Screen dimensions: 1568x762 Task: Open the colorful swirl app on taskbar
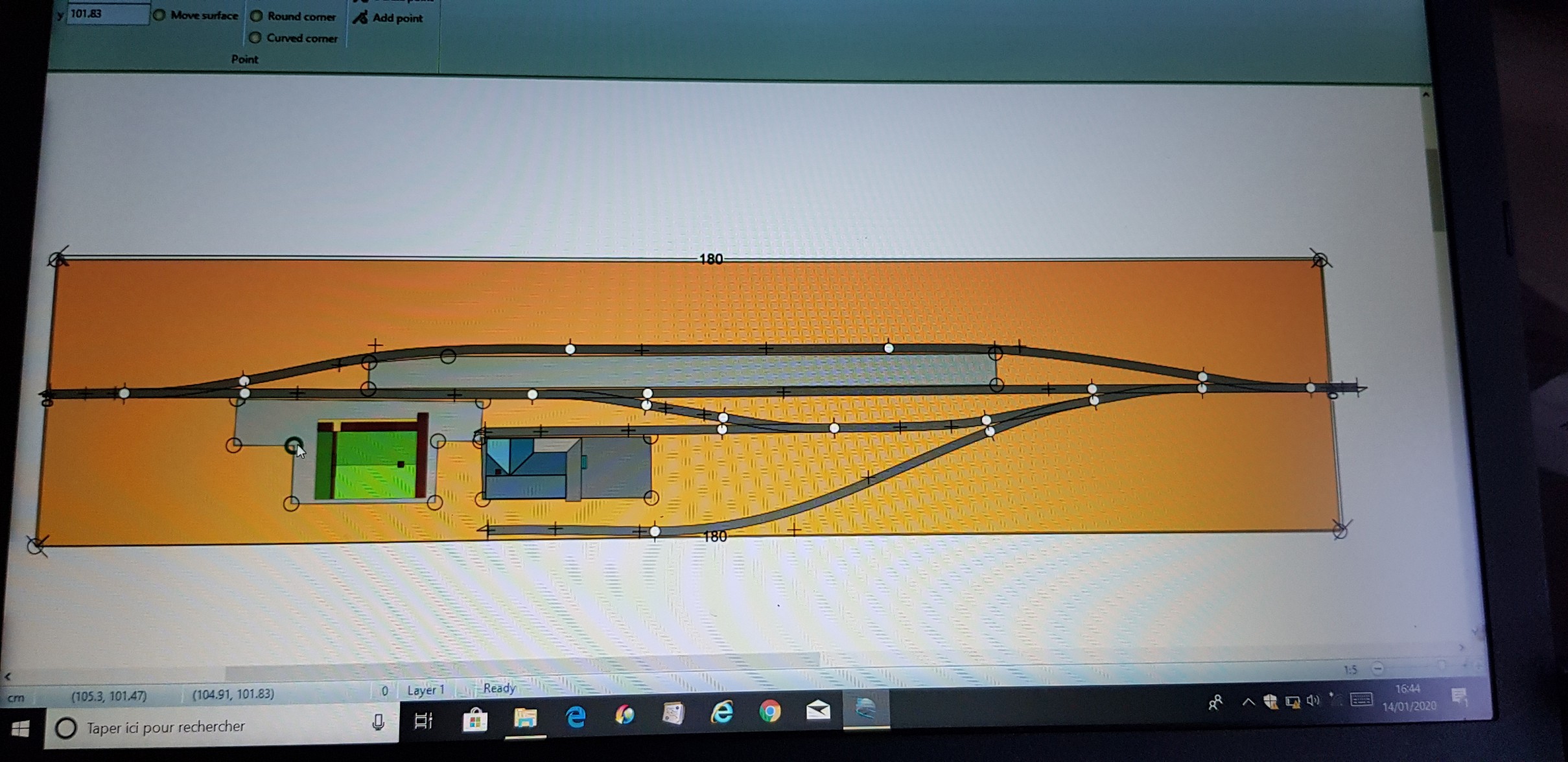(624, 714)
